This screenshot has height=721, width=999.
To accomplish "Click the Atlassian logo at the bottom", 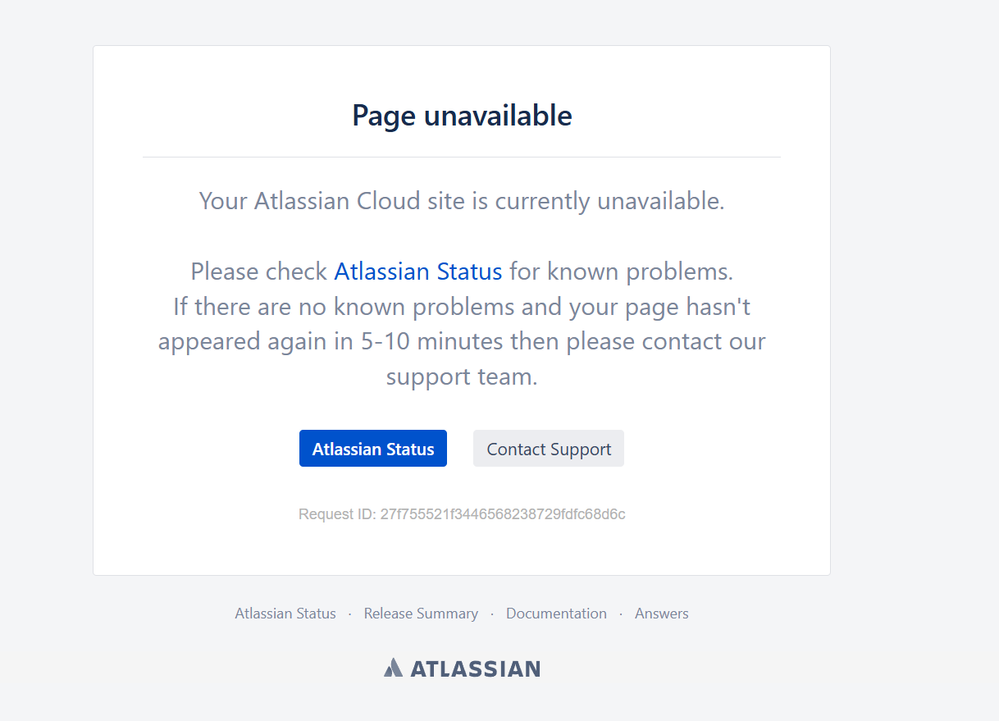I will [x=461, y=668].
